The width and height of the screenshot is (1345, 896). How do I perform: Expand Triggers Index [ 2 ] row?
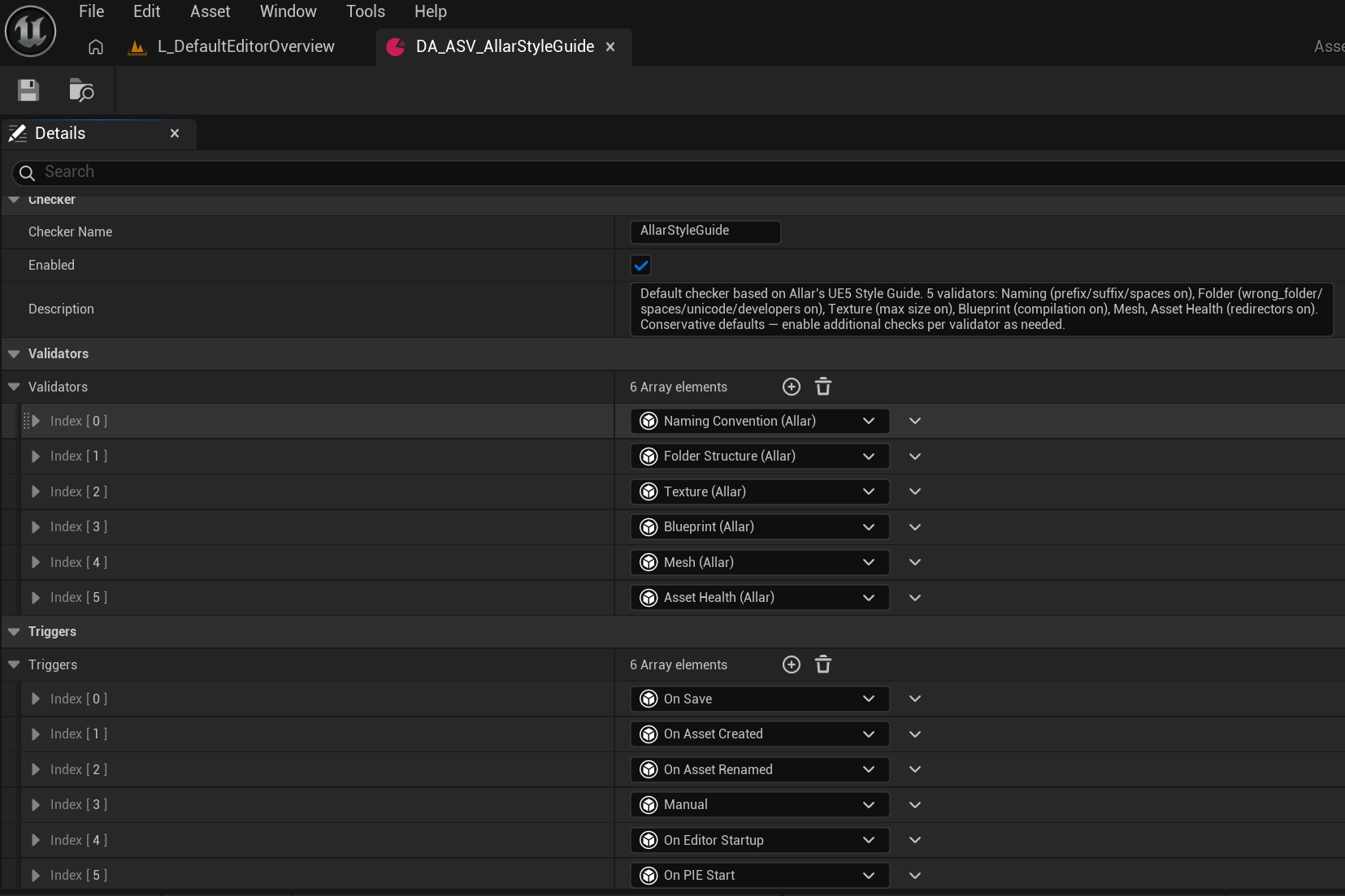(36, 769)
